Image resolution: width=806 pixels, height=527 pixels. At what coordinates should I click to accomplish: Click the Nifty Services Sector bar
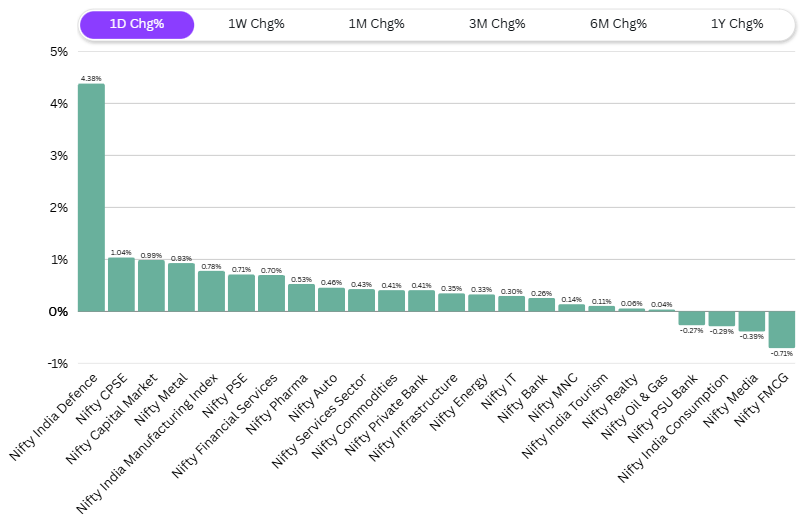pos(361,300)
